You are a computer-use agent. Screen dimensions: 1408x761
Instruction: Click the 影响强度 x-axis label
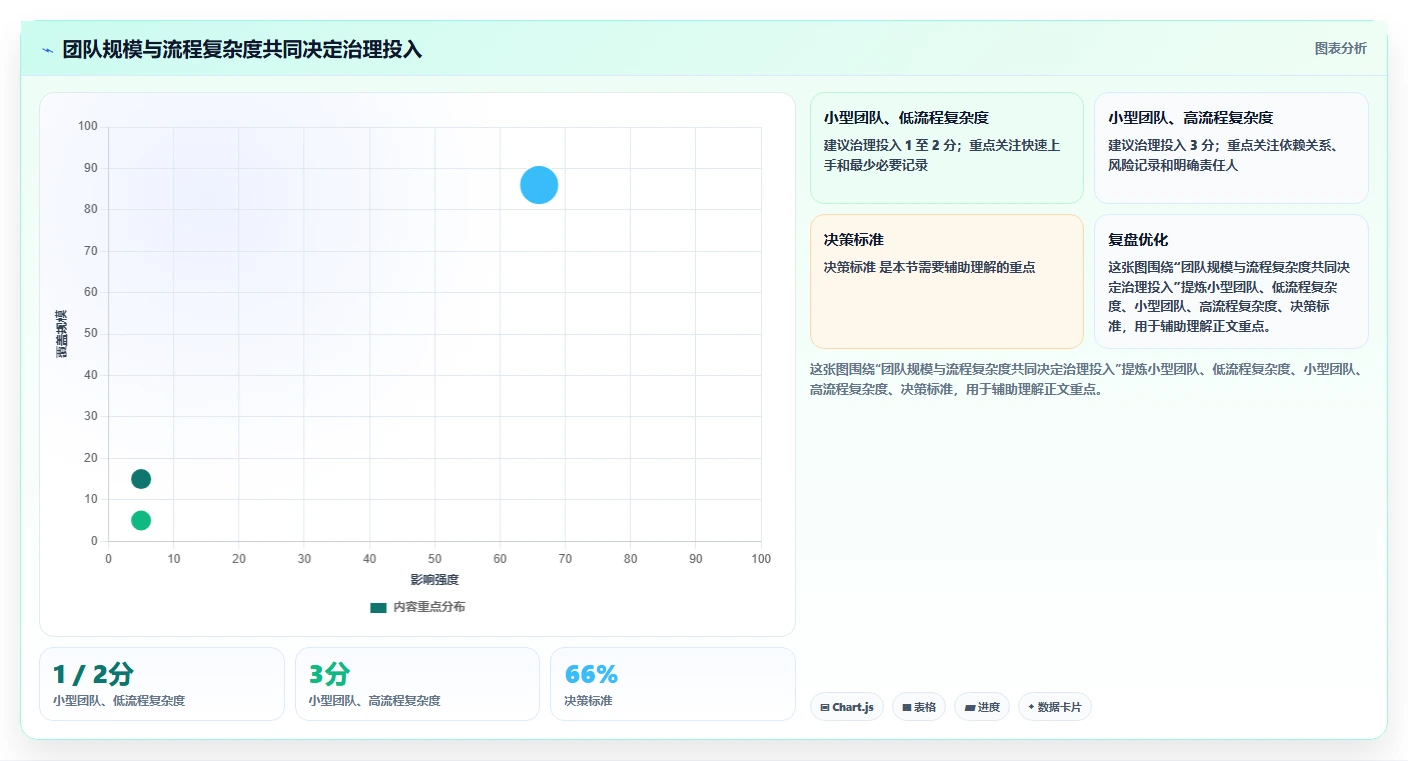pos(434,580)
